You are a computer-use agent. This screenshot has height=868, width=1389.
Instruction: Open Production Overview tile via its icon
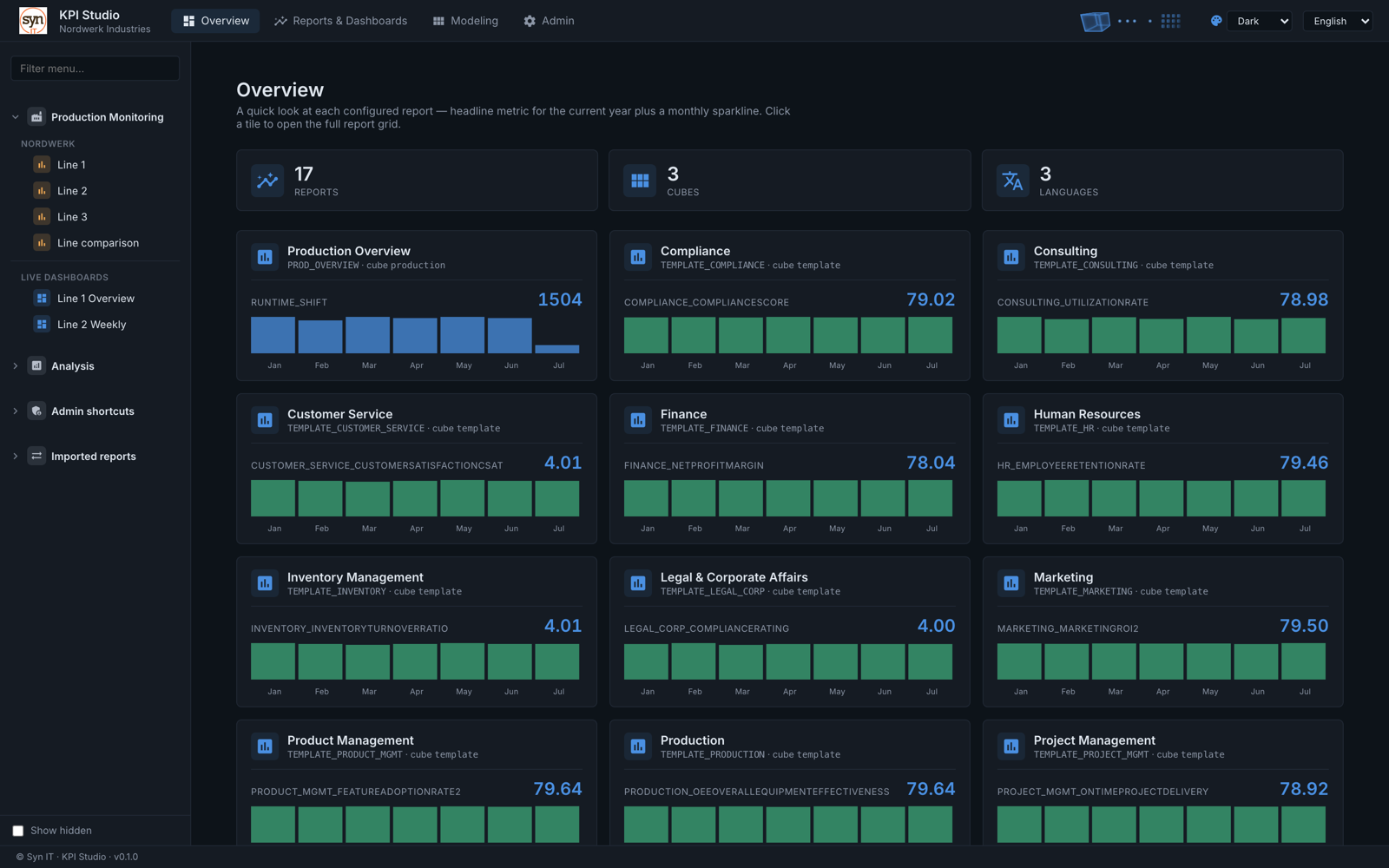click(x=265, y=257)
